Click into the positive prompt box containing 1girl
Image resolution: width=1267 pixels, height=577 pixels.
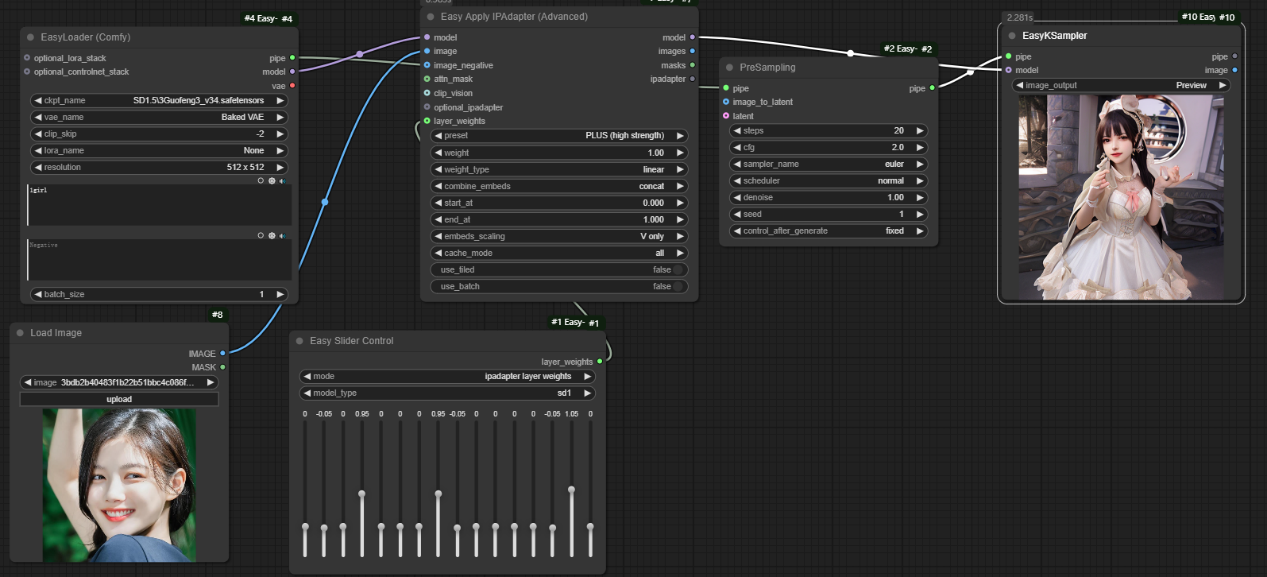(x=159, y=205)
